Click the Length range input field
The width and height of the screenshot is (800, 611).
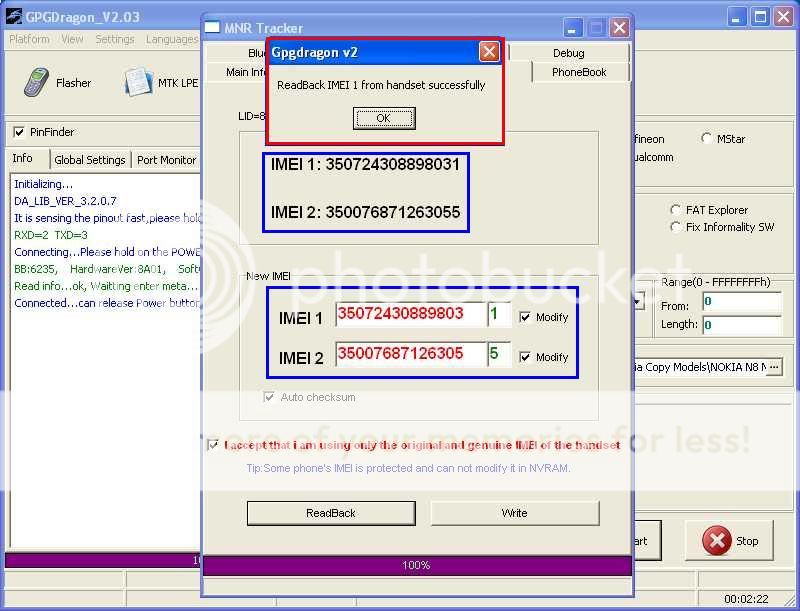[x=742, y=325]
